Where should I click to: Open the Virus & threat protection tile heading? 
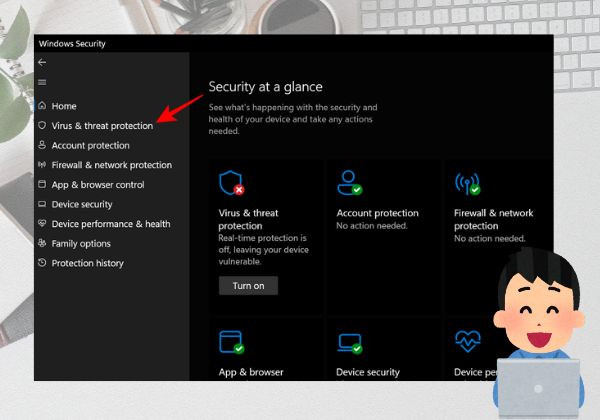[x=248, y=219]
